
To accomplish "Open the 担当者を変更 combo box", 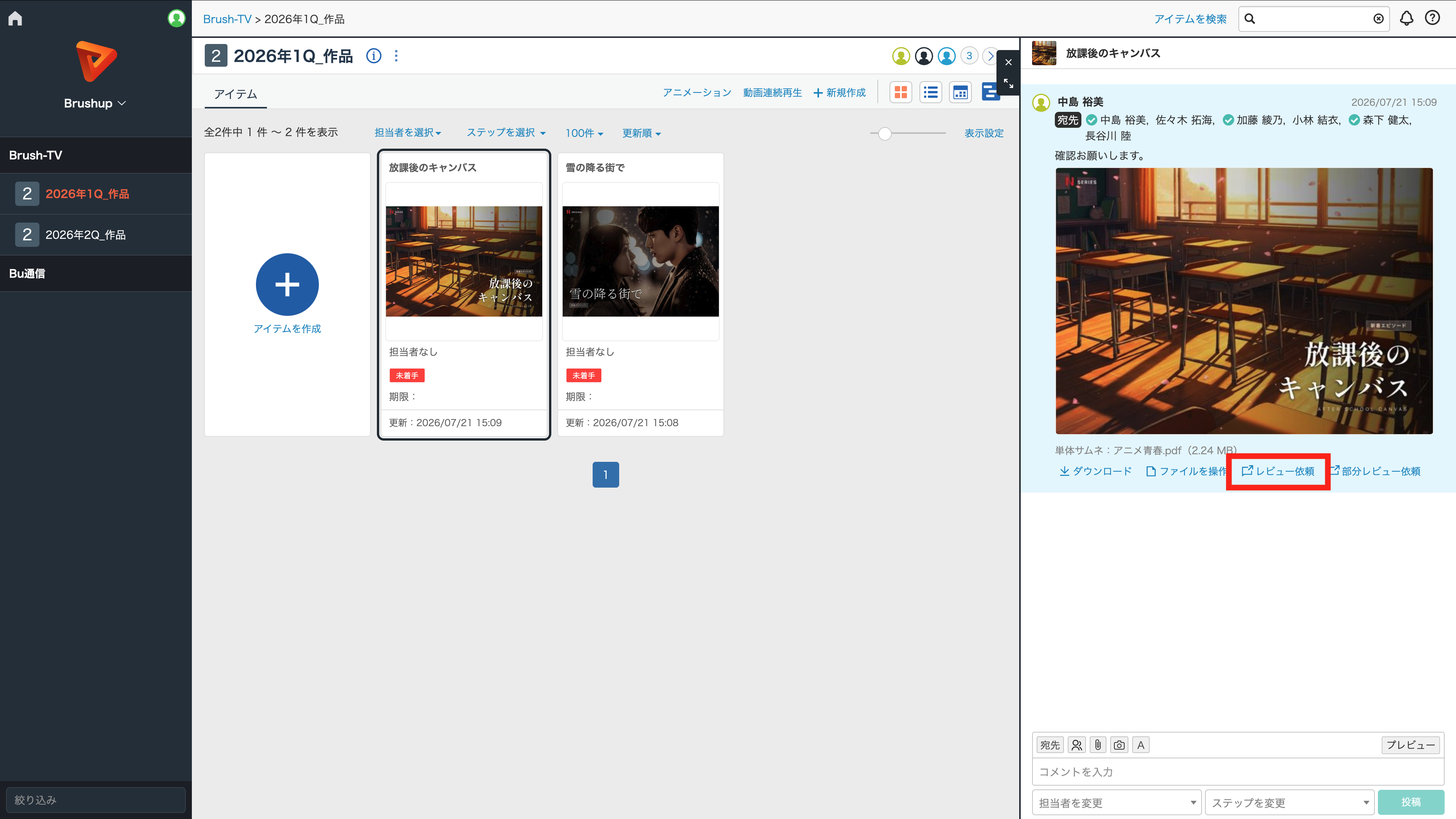I will pos(1117,803).
